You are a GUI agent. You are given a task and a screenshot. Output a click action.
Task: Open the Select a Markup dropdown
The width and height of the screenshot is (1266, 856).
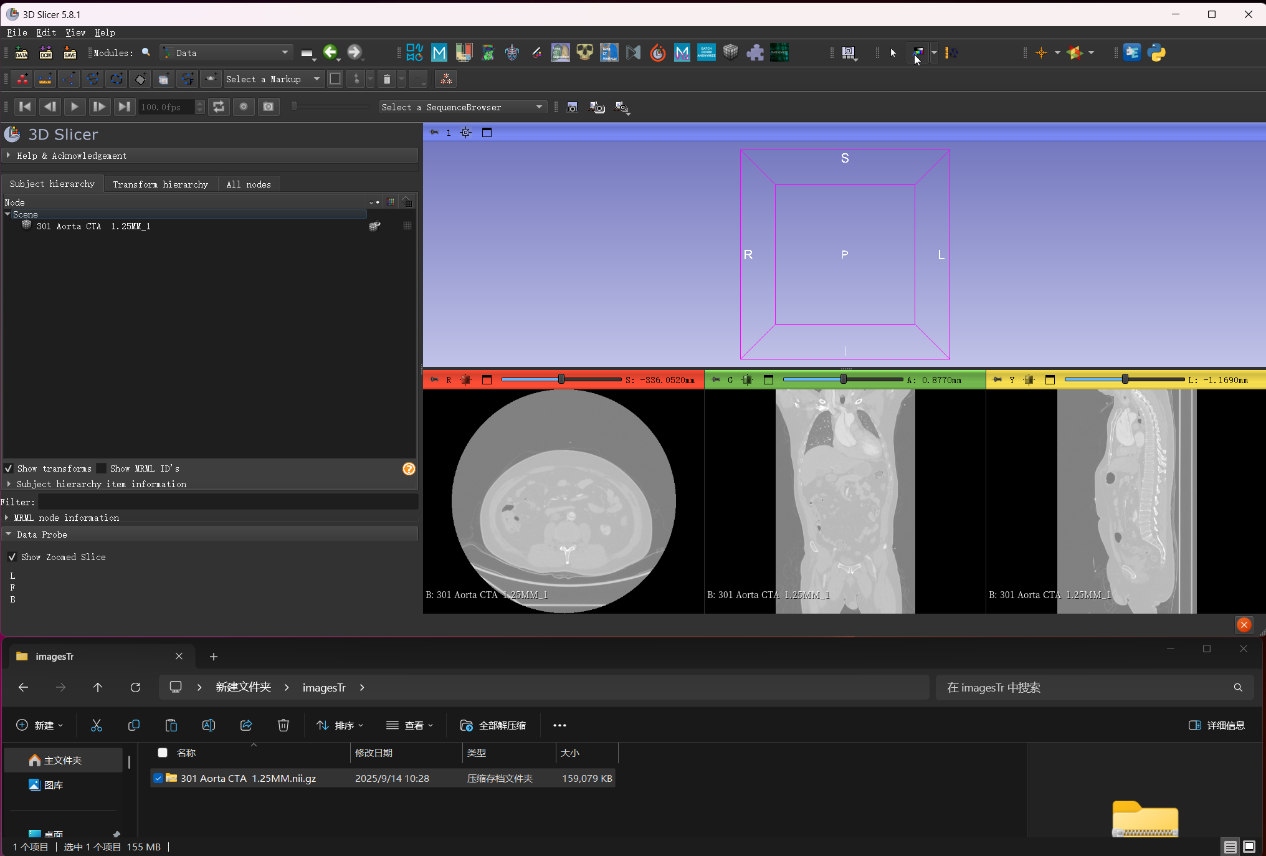(x=274, y=79)
